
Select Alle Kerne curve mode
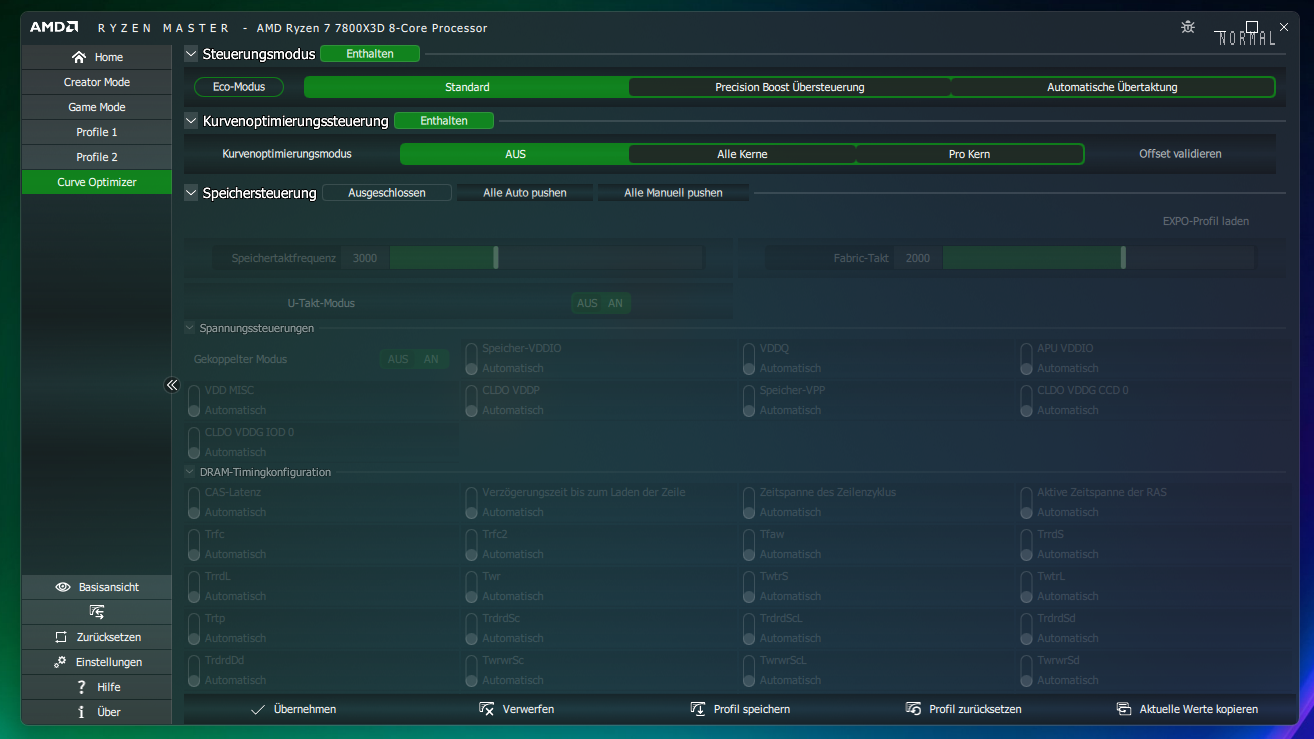click(x=742, y=154)
